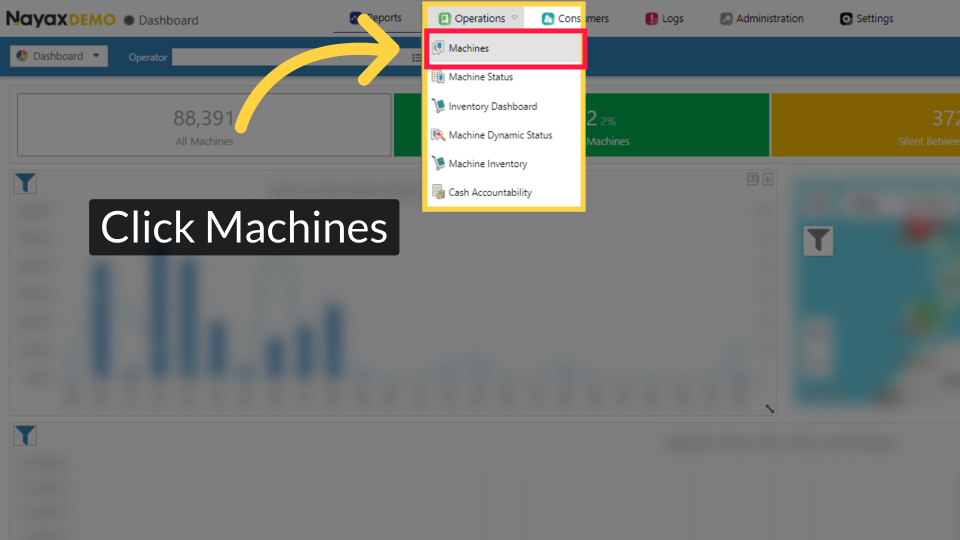Switch to the Administration tab
Screen dimensions: 960x540
click(761, 18)
